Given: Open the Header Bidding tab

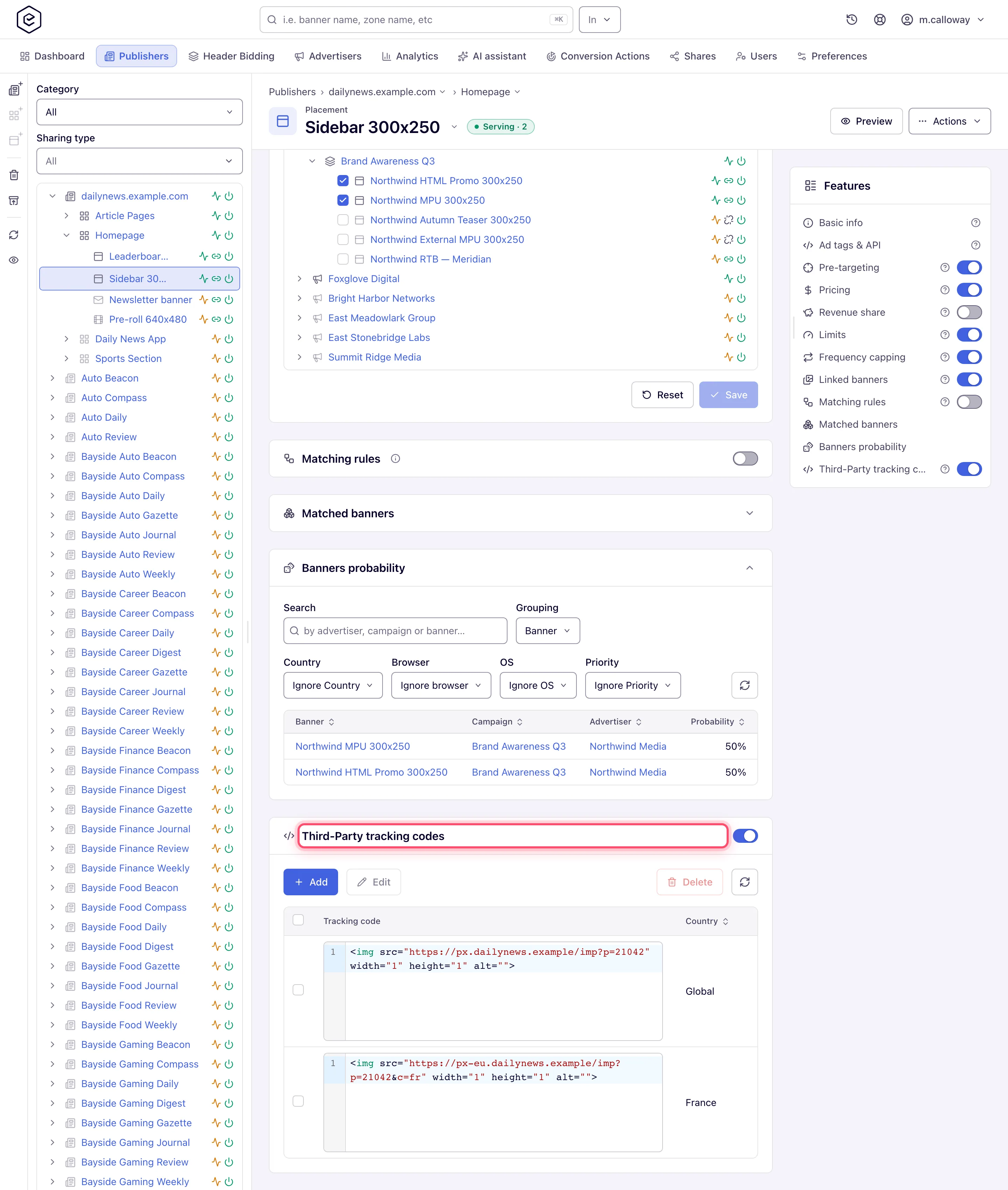Looking at the screenshot, I should pos(231,56).
